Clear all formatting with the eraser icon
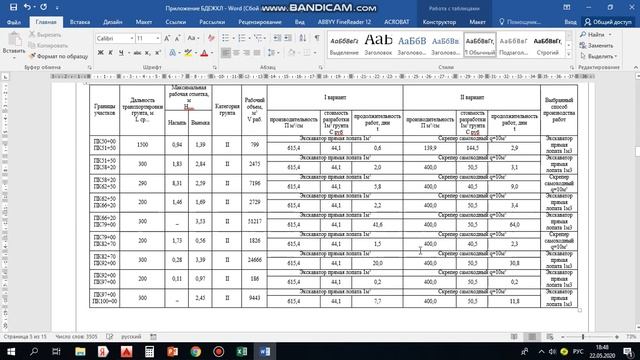Image resolution: width=640 pixels, height=360 pixels. click(x=211, y=38)
